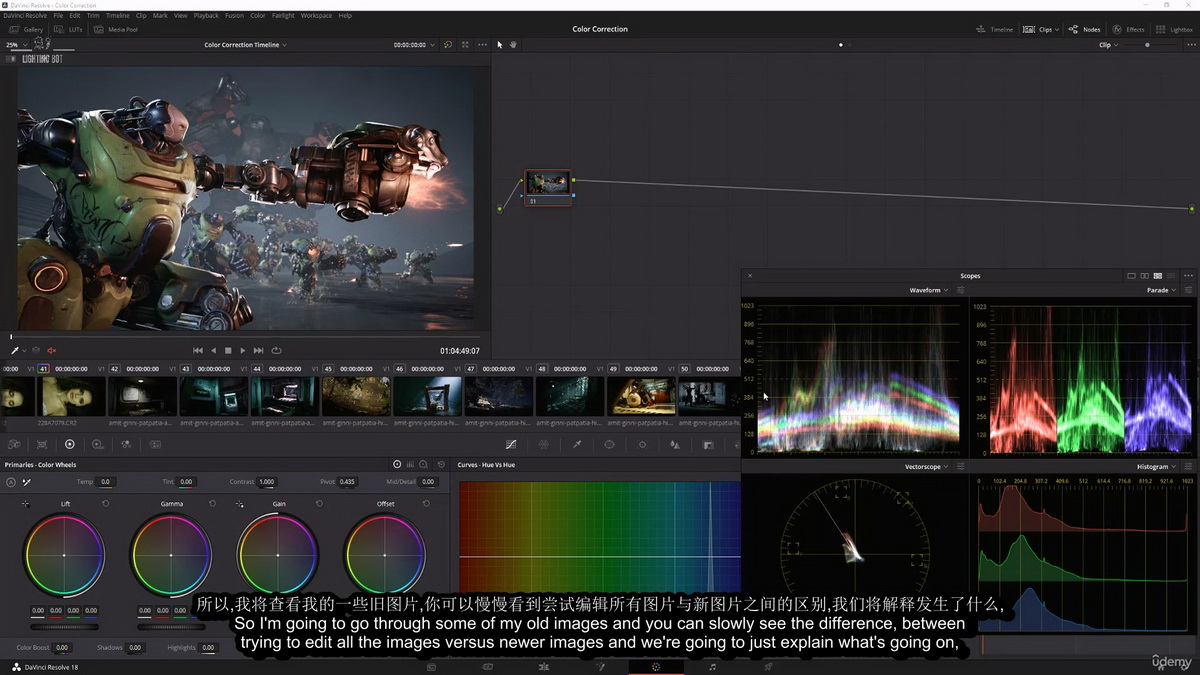1200x675 pixels.
Task: Open the Color Match palette
Action: point(42,444)
